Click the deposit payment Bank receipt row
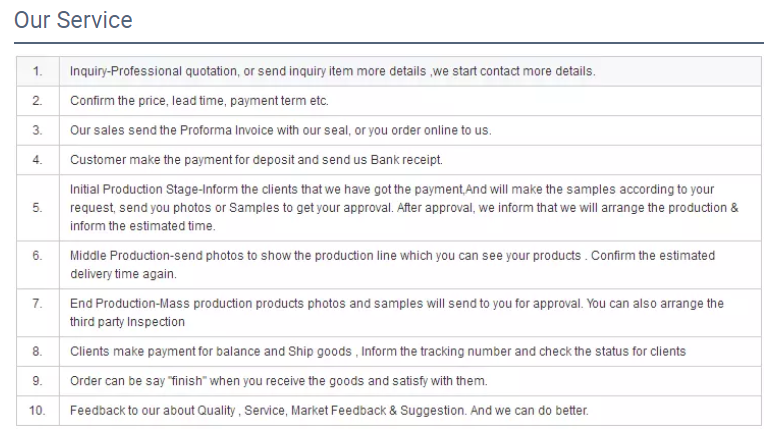775x433 pixels. [256, 160]
